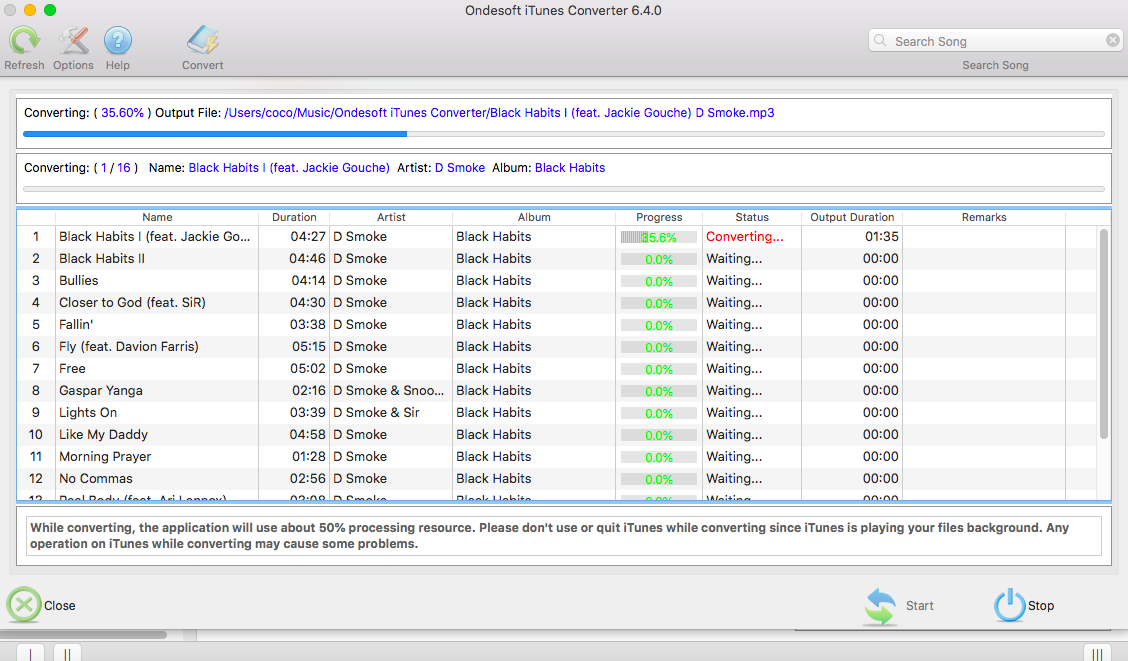Click the 'Black Habits' album link in header
Viewport: 1128px width, 661px height.
coord(570,168)
